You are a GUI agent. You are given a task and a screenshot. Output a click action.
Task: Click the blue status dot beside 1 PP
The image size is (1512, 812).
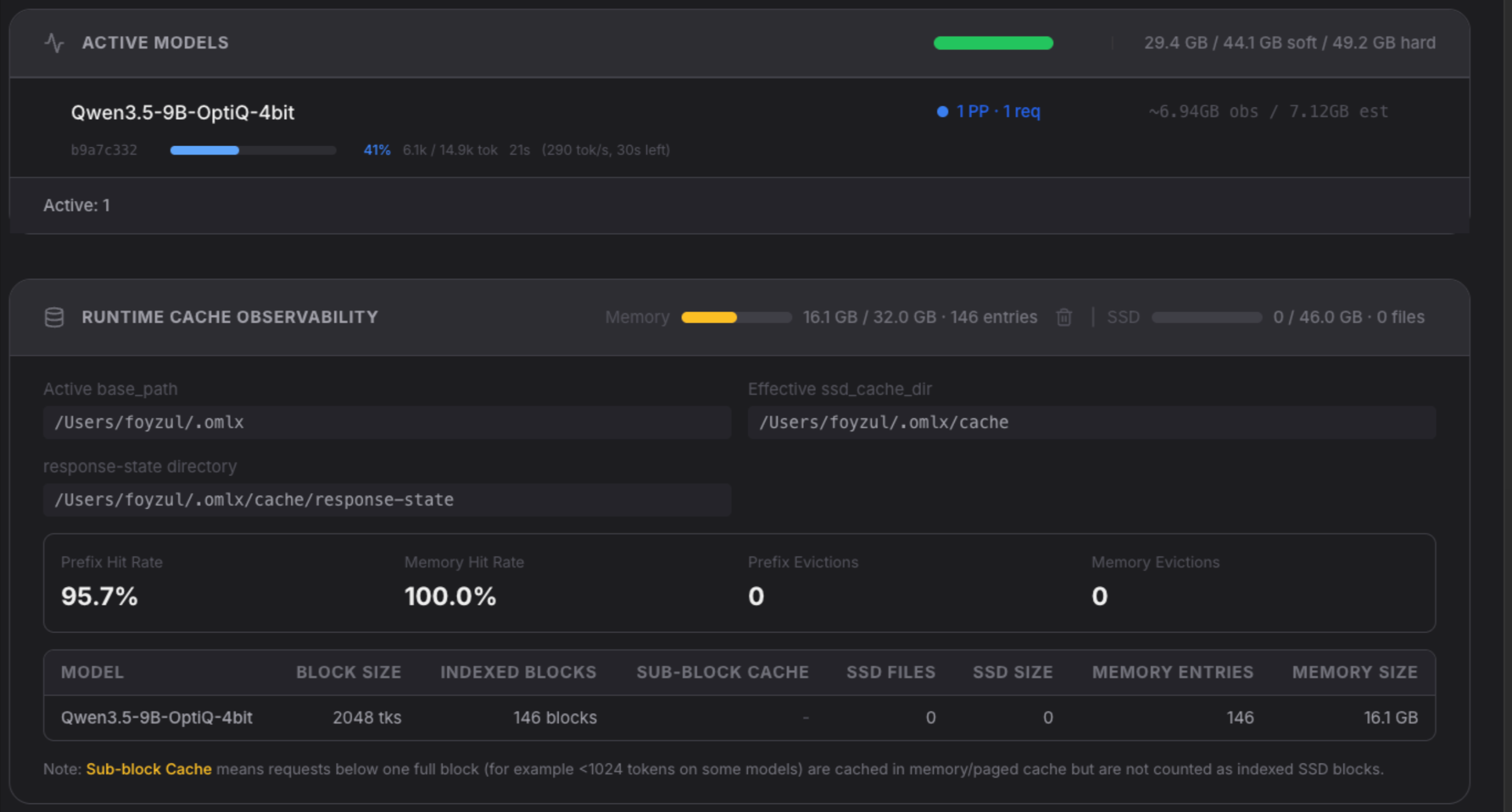pyautogui.click(x=942, y=112)
